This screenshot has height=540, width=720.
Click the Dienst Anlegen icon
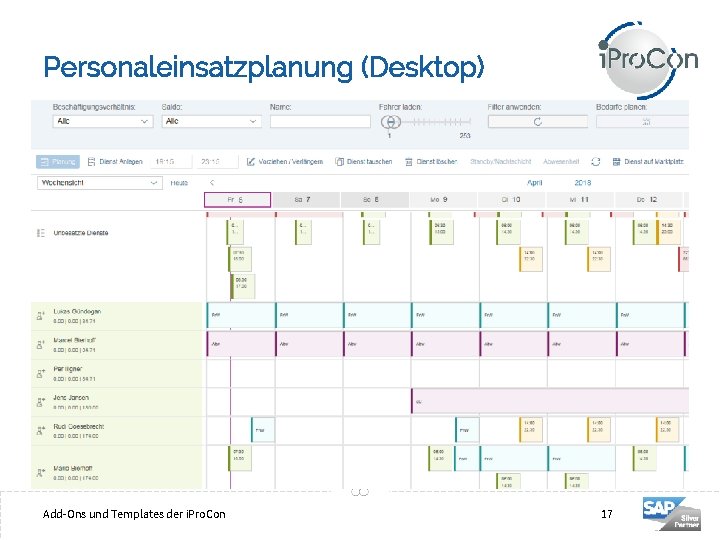(x=91, y=162)
